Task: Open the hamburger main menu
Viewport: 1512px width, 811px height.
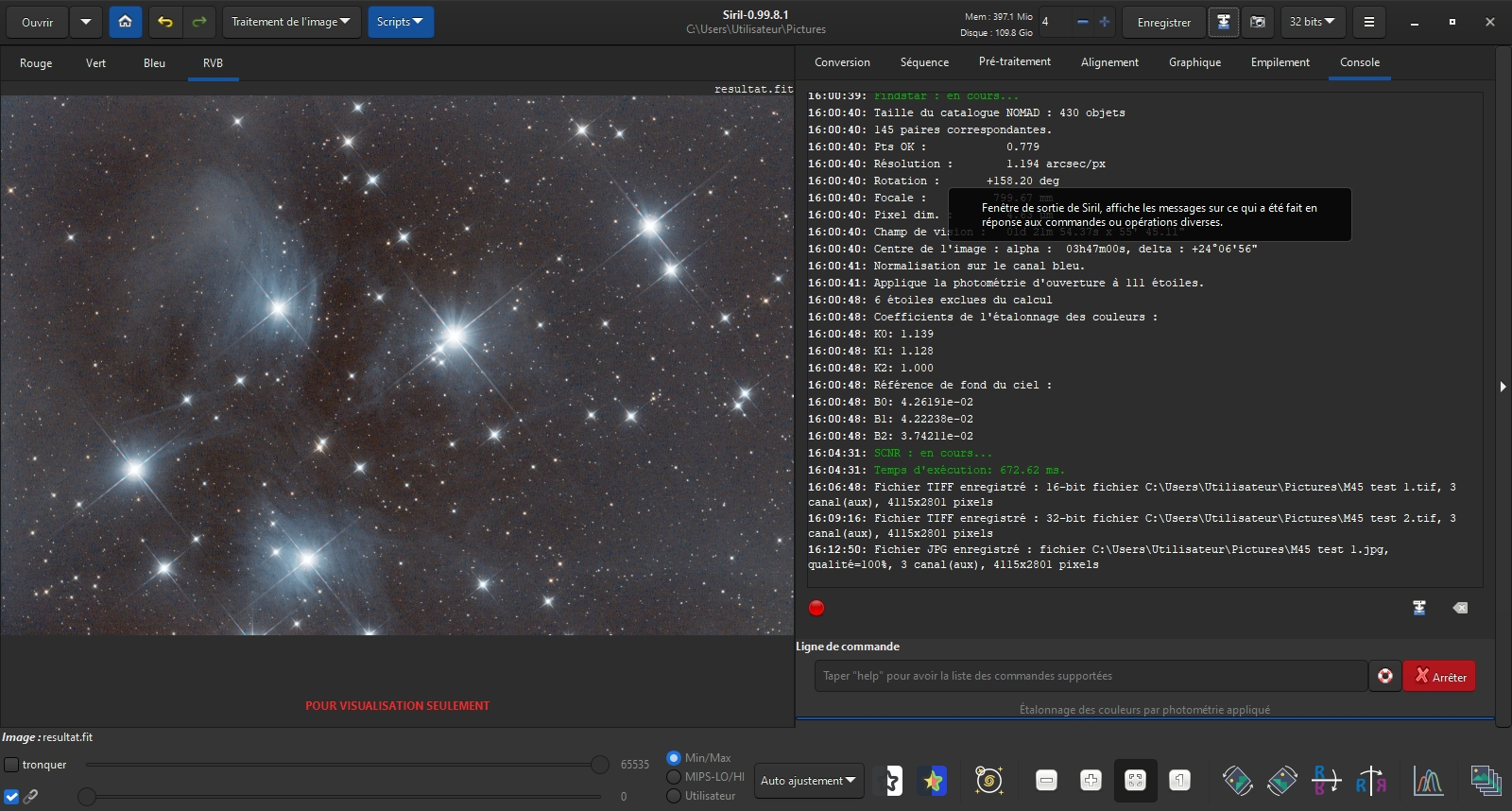Action: pyautogui.click(x=1368, y=22)
